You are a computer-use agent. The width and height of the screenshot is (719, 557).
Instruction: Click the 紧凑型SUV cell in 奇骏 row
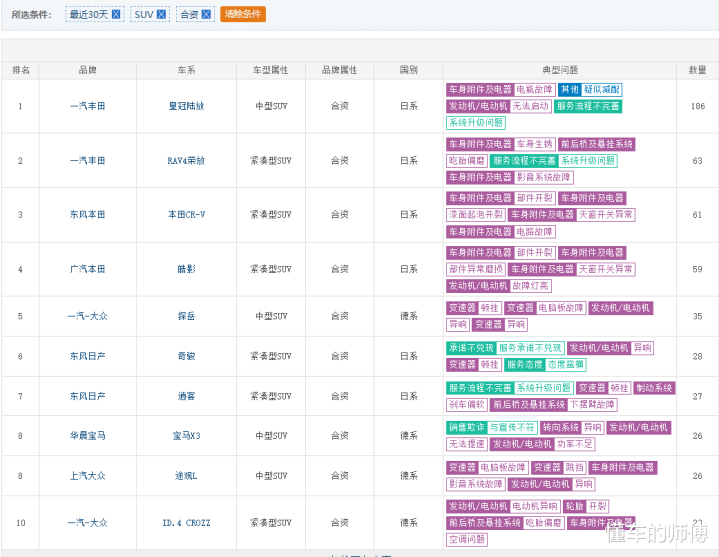(271, 356)
